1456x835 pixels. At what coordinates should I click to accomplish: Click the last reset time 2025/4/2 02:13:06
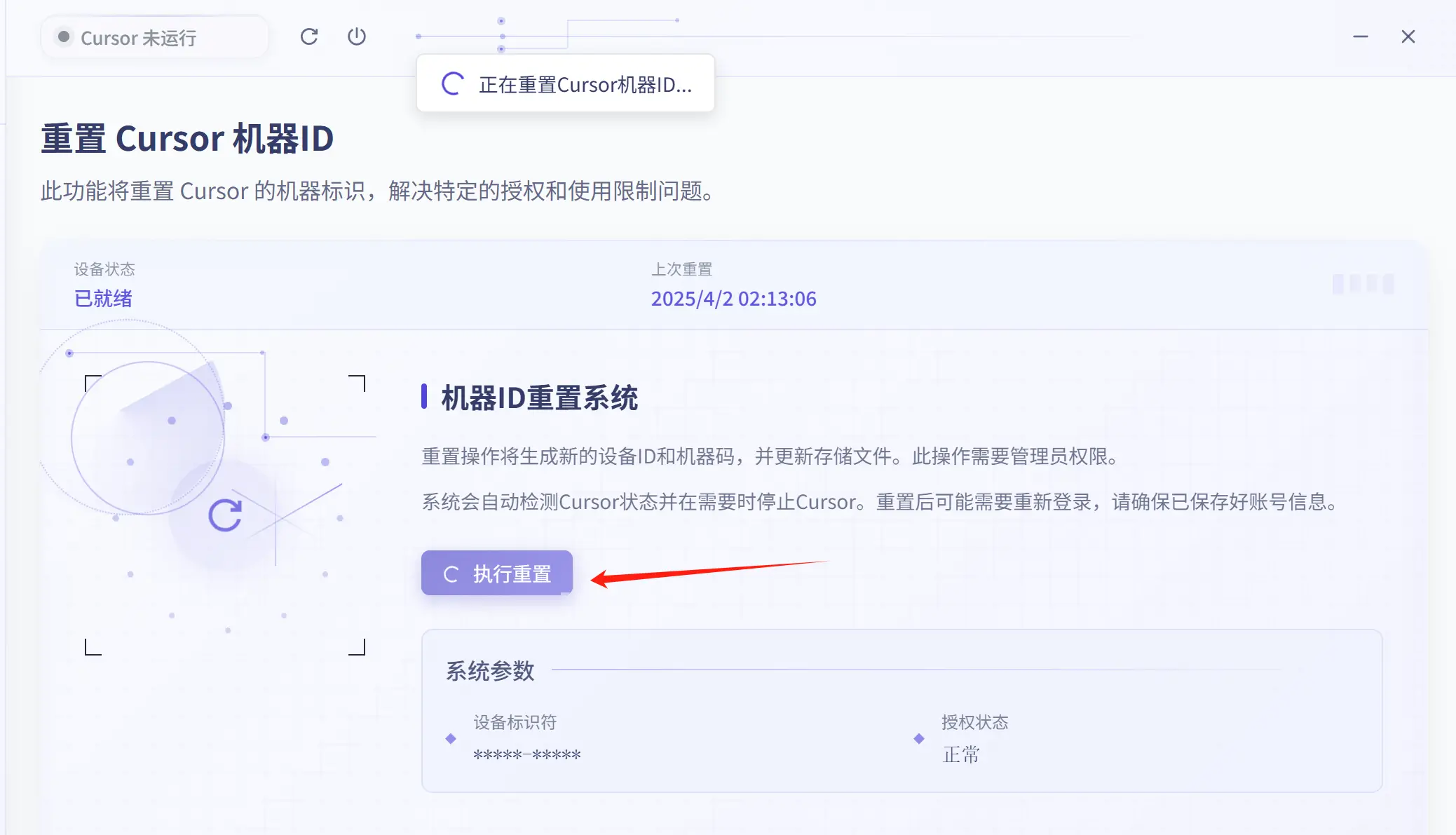point(734,299)
